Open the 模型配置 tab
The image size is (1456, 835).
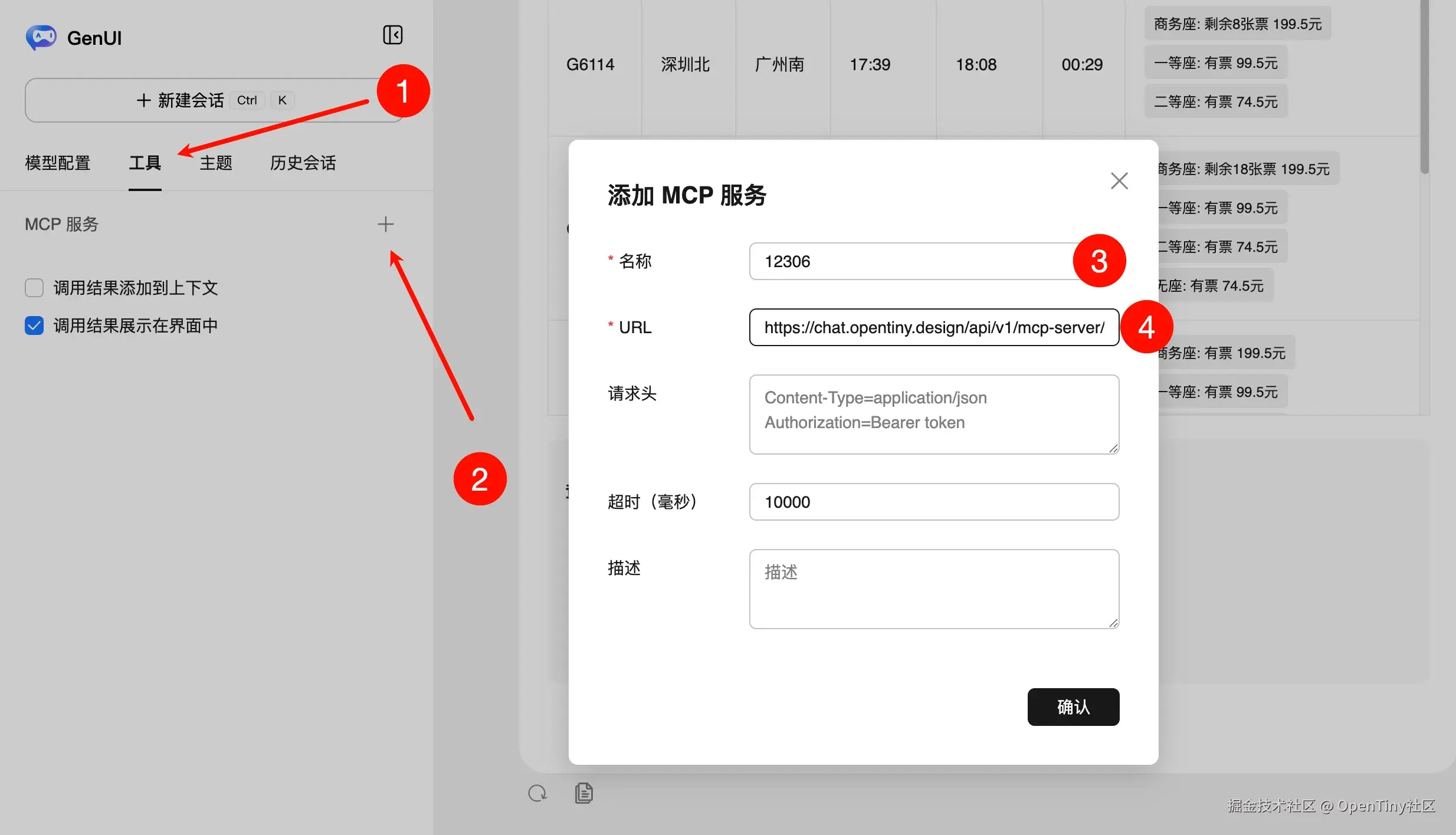pyautogui.click(x=58, y=163)
